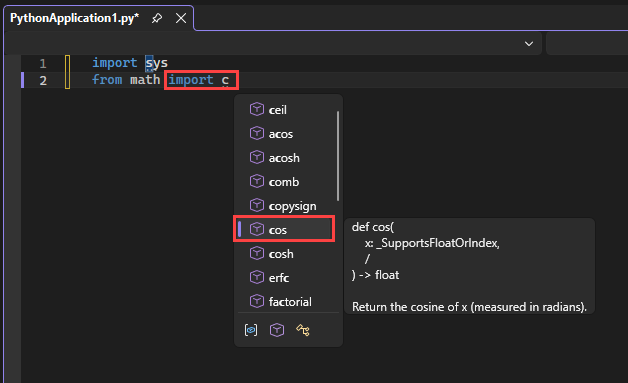Screen dimensions: 628x383
Task: Close the PythonApplication1.py tab
Action: click(181, 18)
